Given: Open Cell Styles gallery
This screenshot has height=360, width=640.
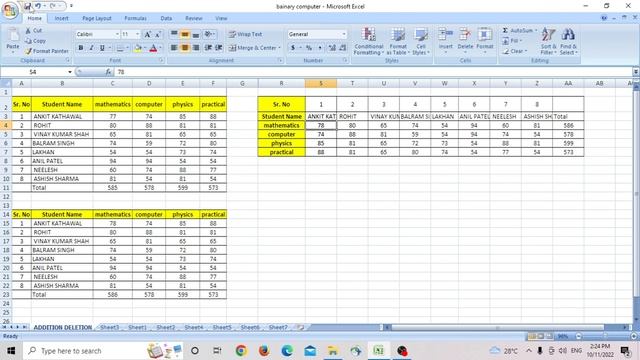Looking at the screenshot, I should pyautogui.click(x=421, y=41).
